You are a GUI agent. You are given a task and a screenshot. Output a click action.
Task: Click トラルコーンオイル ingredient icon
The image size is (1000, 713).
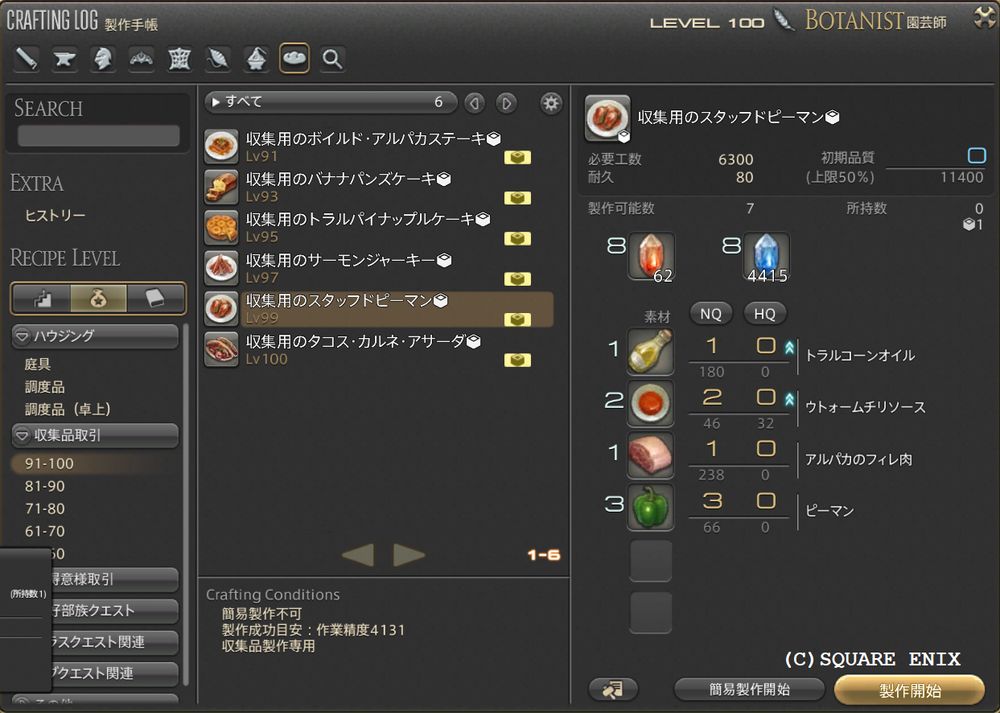pos(651,351)
